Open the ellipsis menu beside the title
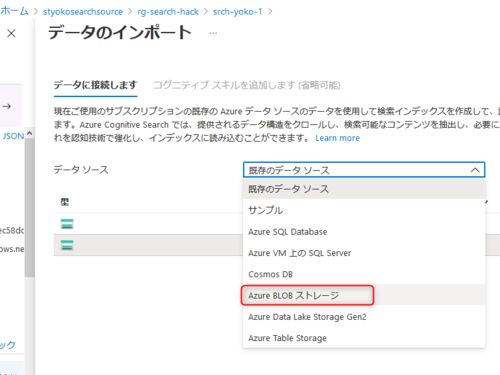This screenshot has width=500, height=375. point(213,33)
